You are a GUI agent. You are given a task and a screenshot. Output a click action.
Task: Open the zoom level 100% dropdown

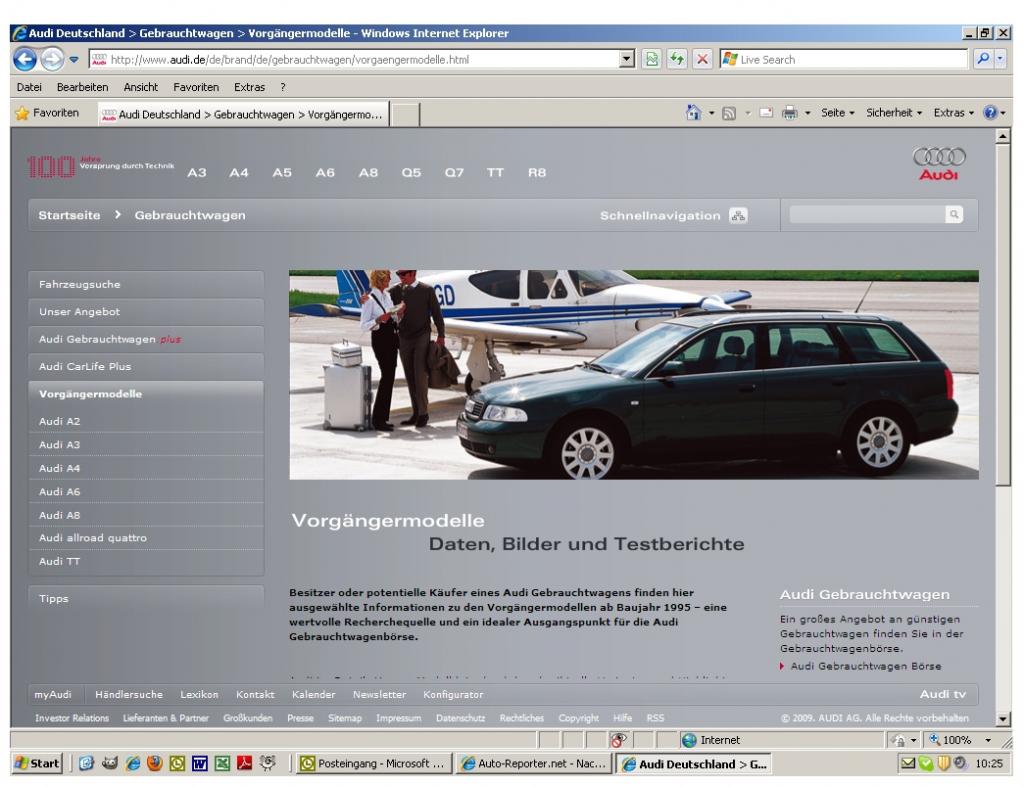pyautogui.click(x=988, y=740)
